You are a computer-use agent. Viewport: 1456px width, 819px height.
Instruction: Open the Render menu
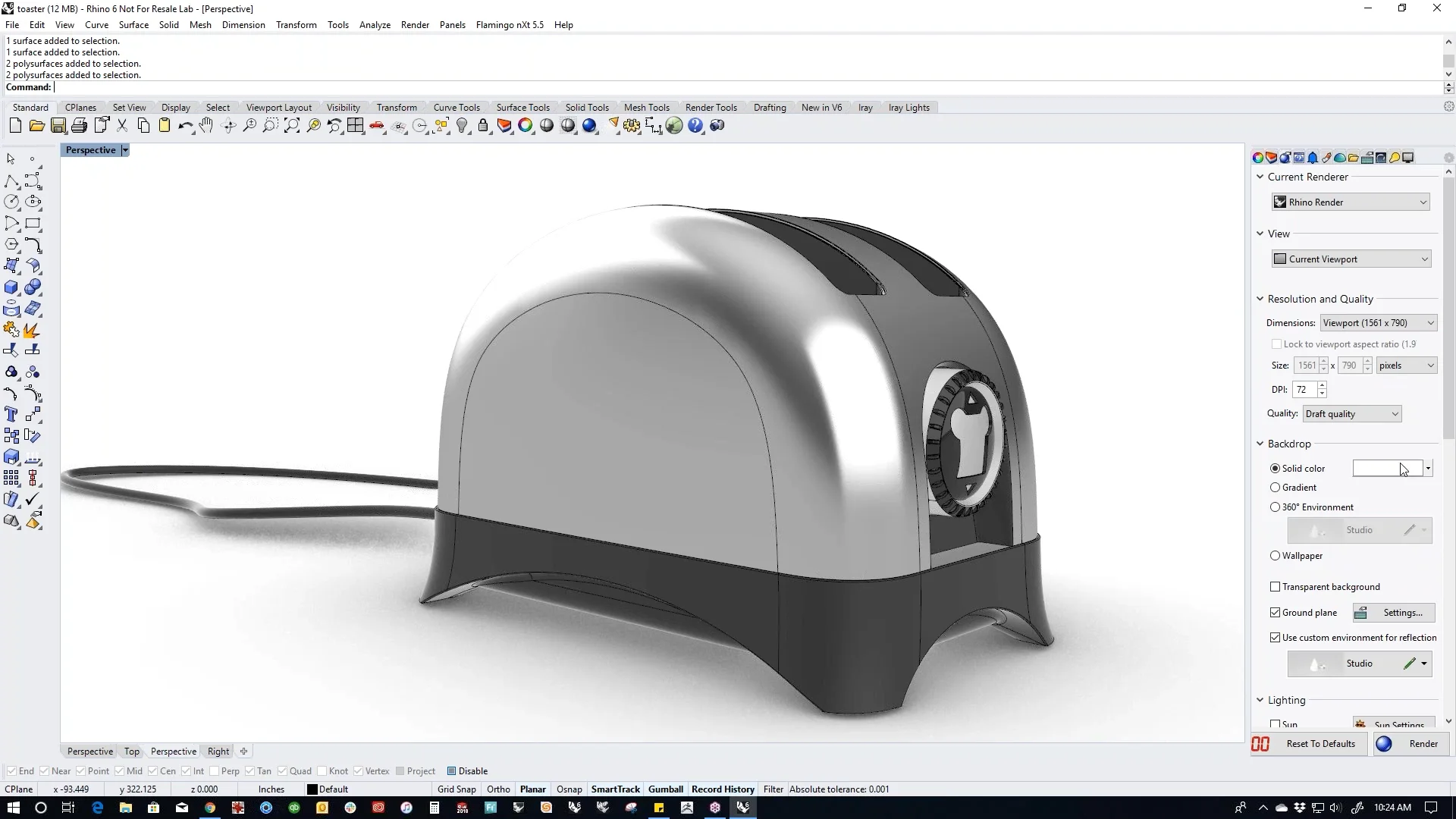[x=415, y=25]
